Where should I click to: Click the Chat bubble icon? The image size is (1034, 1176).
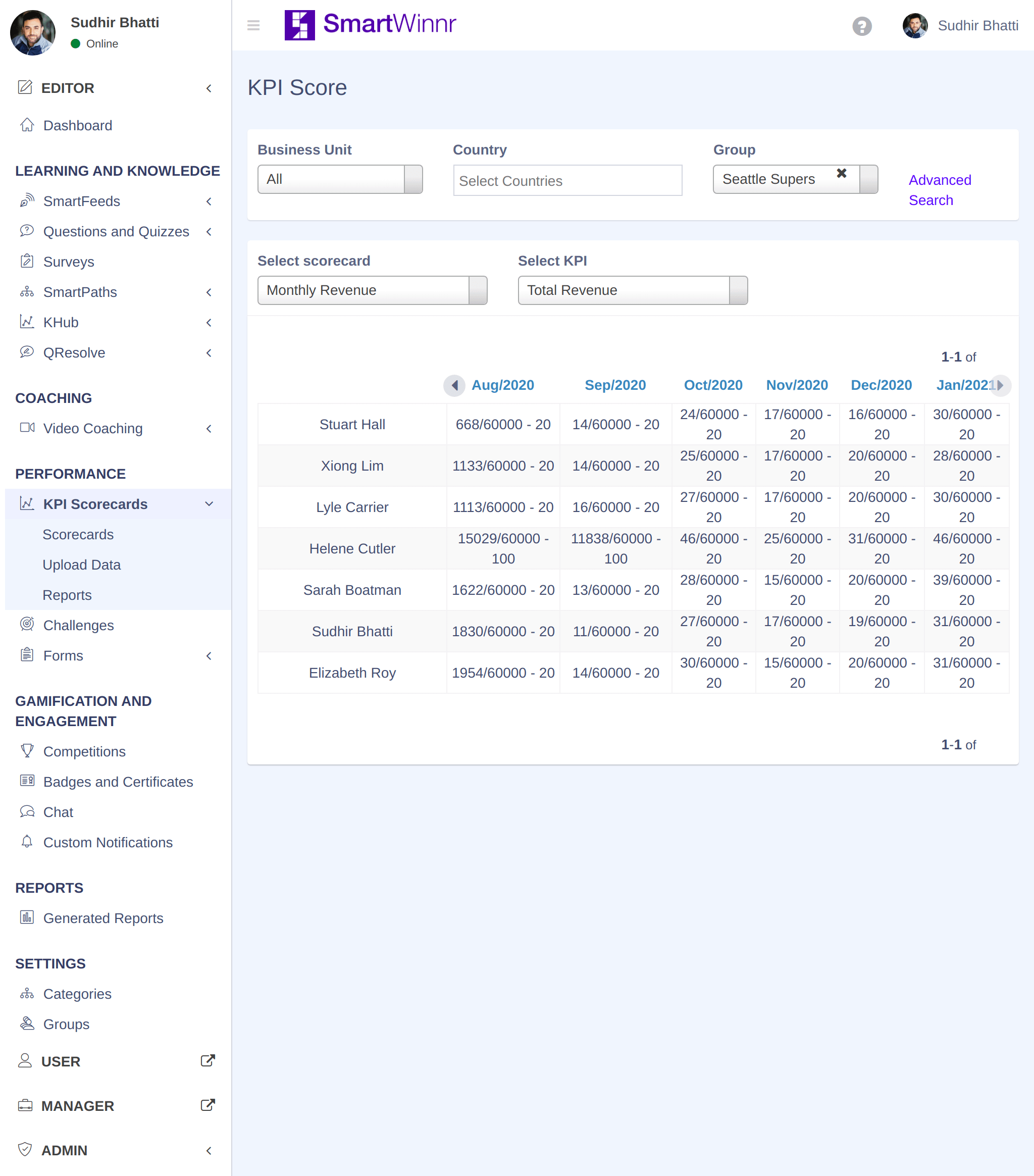27,811
